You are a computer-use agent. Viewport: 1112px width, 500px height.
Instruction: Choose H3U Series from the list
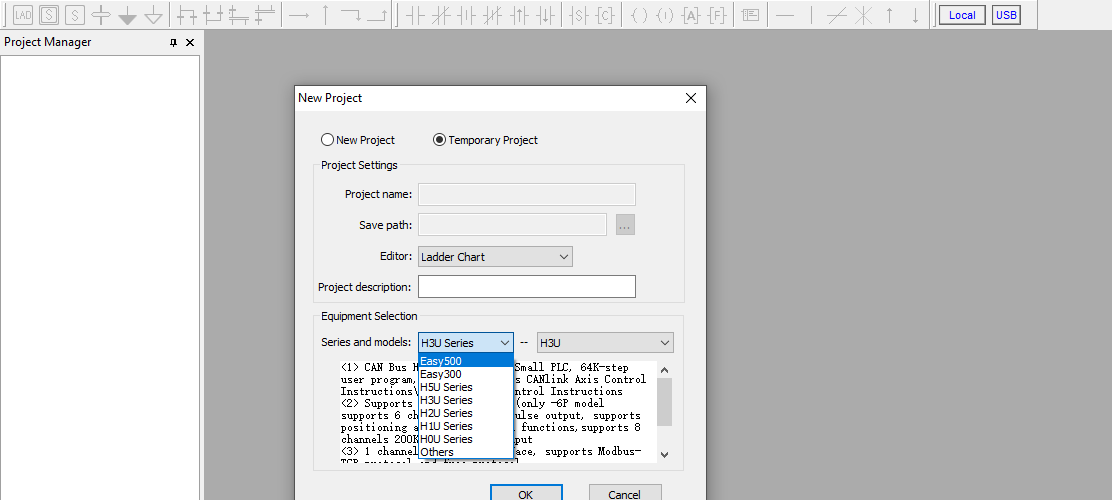(466, 400)
